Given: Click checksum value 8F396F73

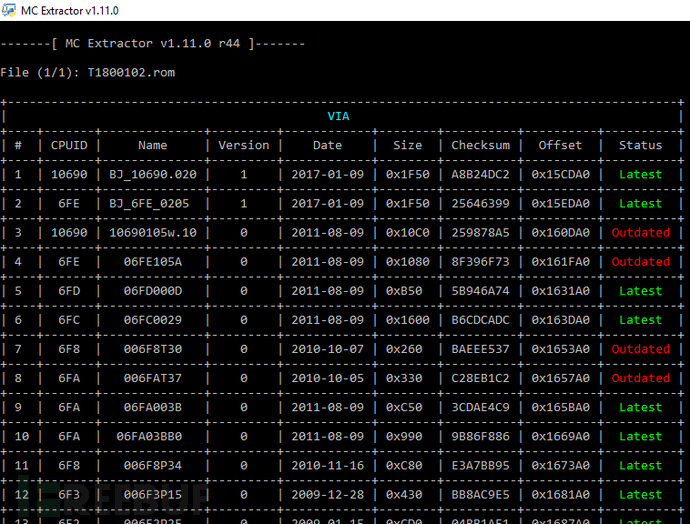Looking at the screenshot, I should [x=481, y=262].
